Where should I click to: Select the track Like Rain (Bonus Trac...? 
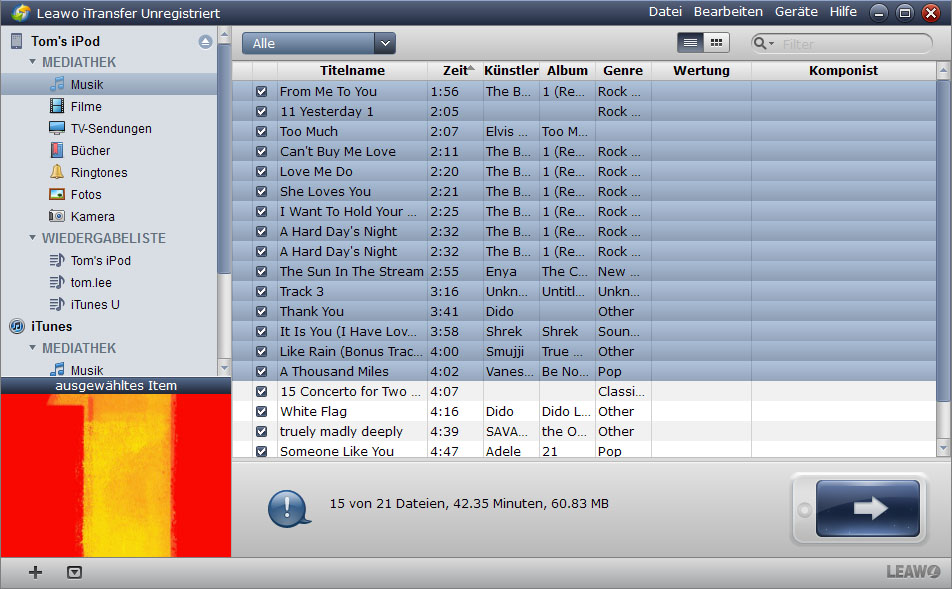coord(583,352)
